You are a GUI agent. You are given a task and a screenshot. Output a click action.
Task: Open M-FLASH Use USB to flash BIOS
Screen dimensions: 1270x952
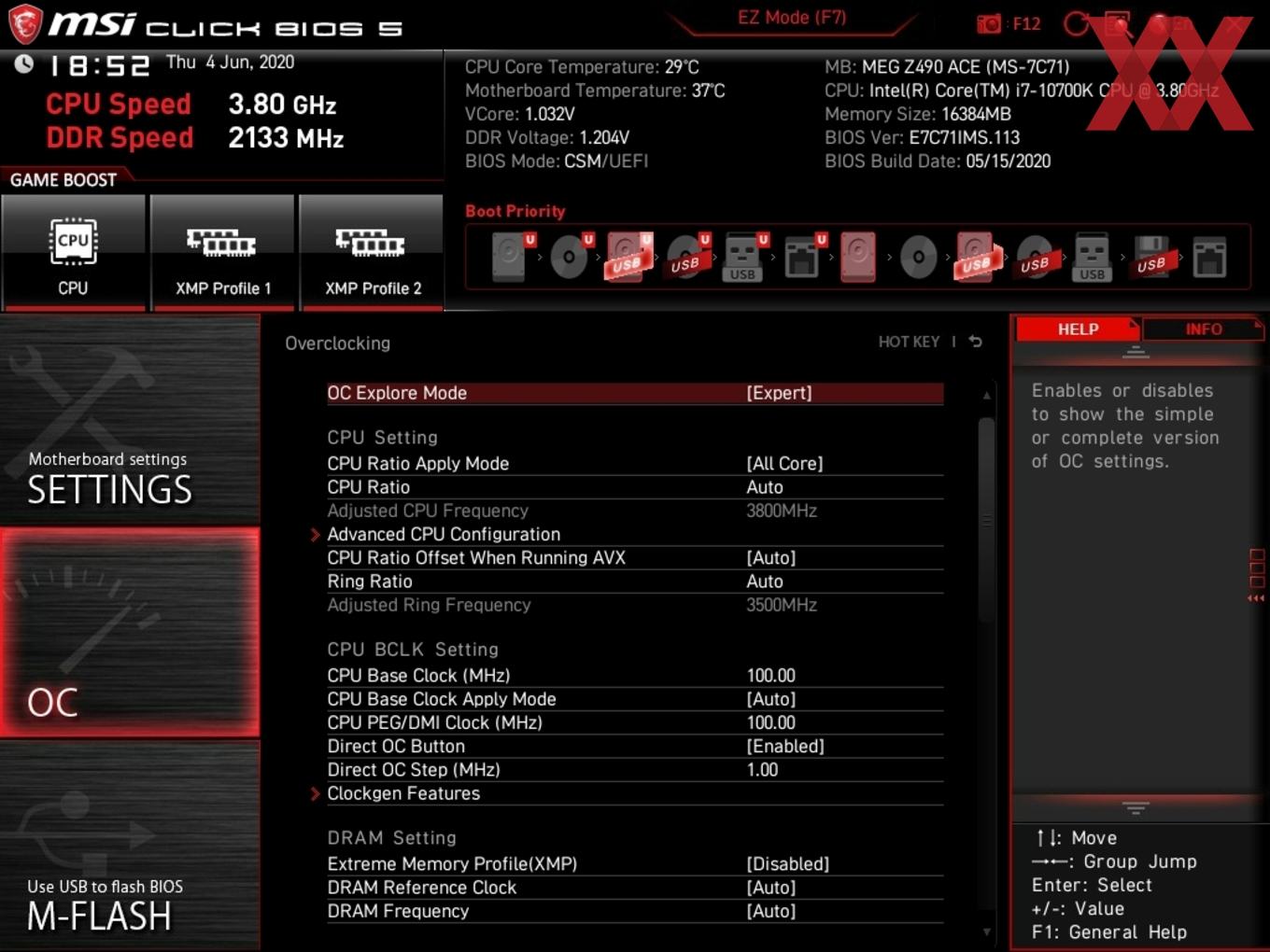tap(130, 846)
